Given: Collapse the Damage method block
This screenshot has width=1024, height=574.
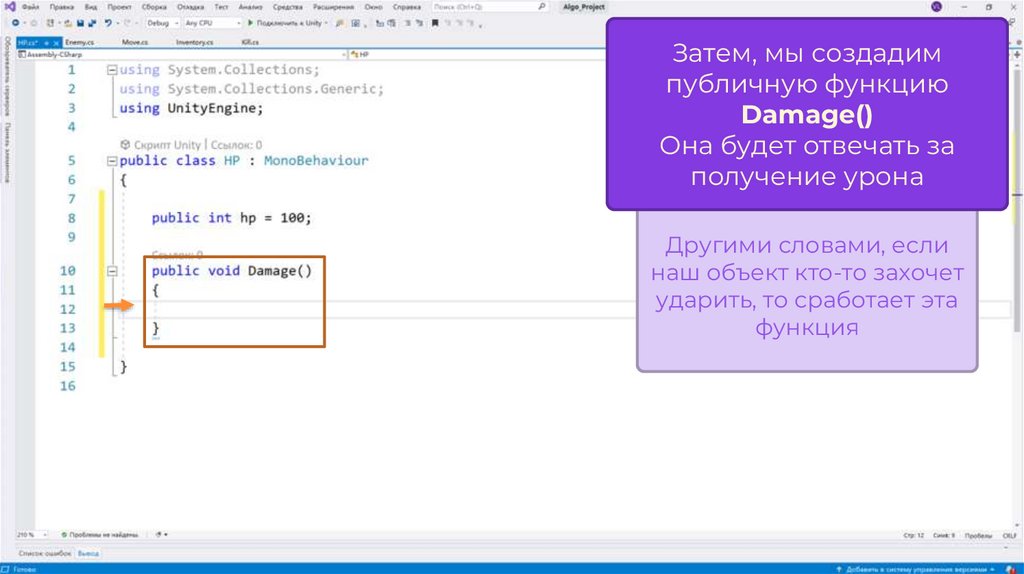Looking at the screenshot, I should [x=112, y=271].
